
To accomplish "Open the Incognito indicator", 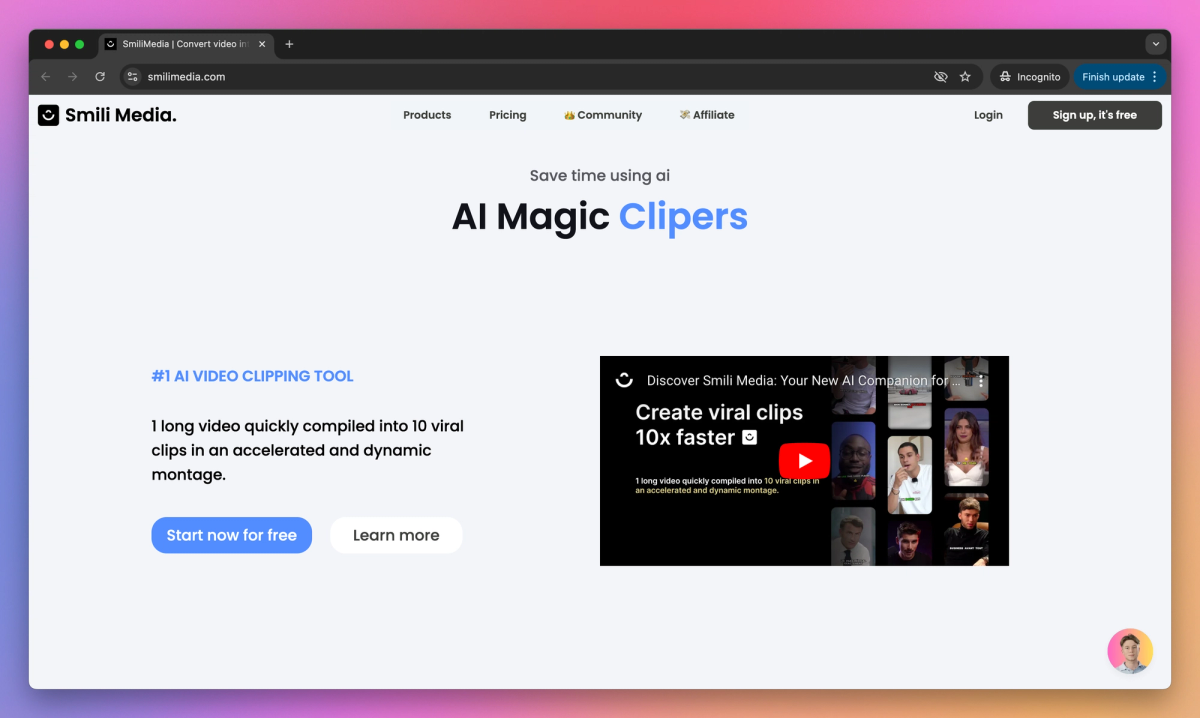I will [1029, 77].
